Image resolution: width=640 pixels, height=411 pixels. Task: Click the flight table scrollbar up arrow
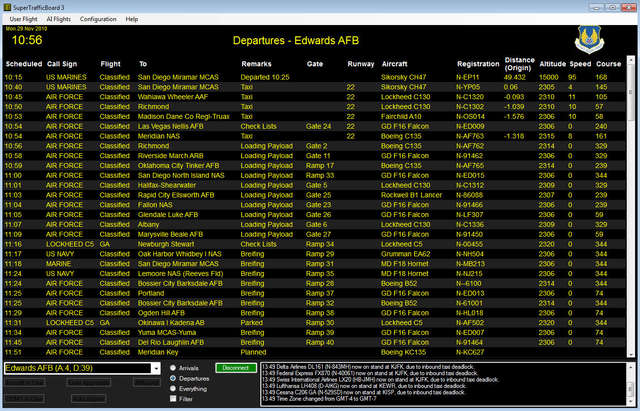coord(631,60)
